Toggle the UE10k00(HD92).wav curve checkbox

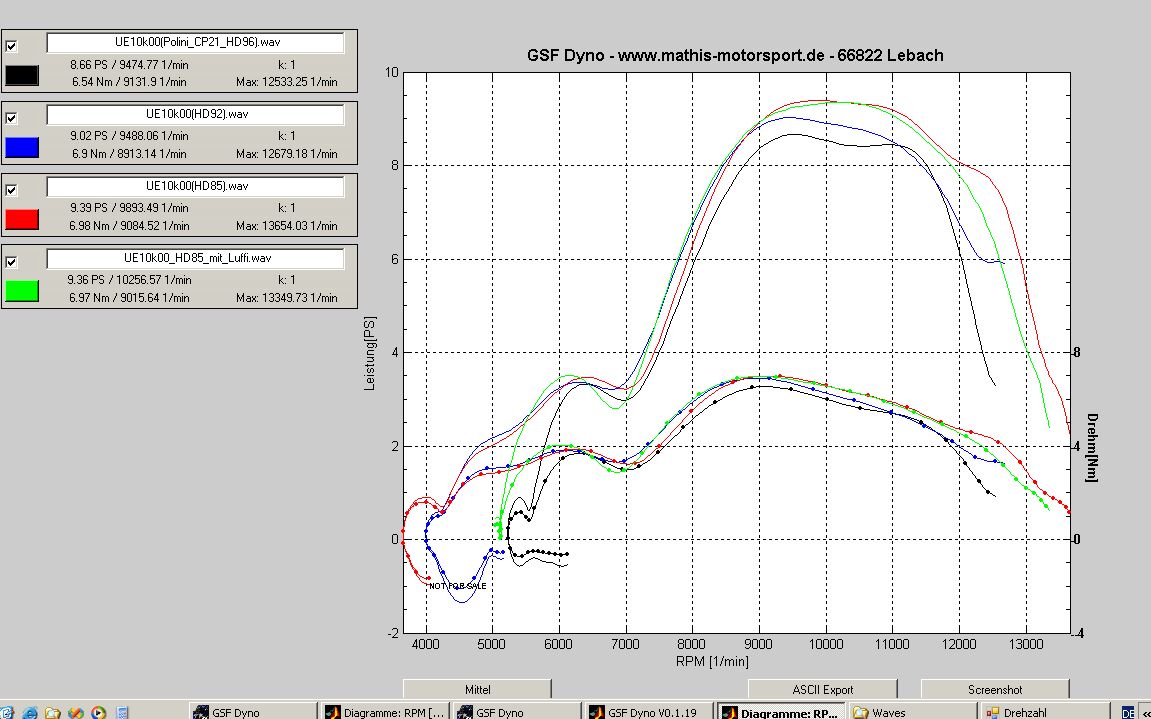(x=11, y=118)
